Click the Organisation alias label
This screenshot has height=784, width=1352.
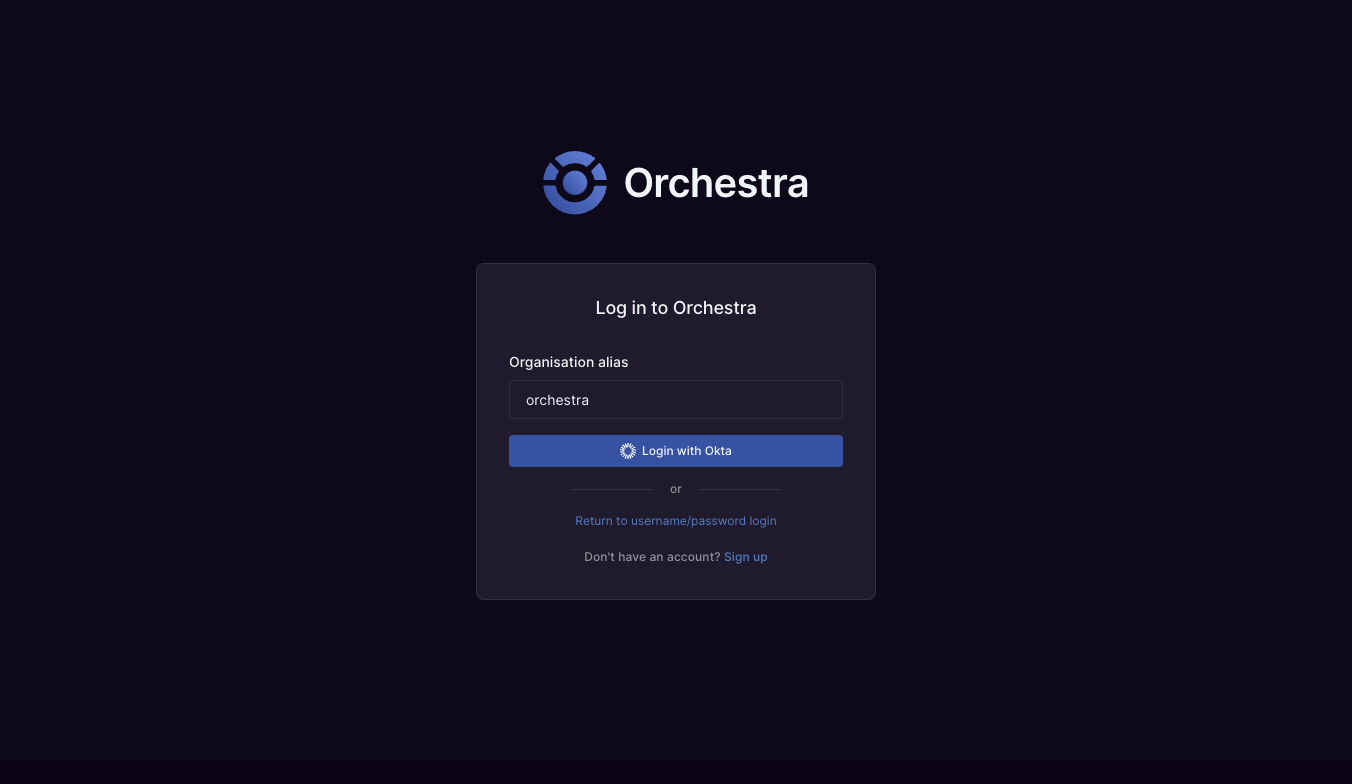click(x=568, y=362)
